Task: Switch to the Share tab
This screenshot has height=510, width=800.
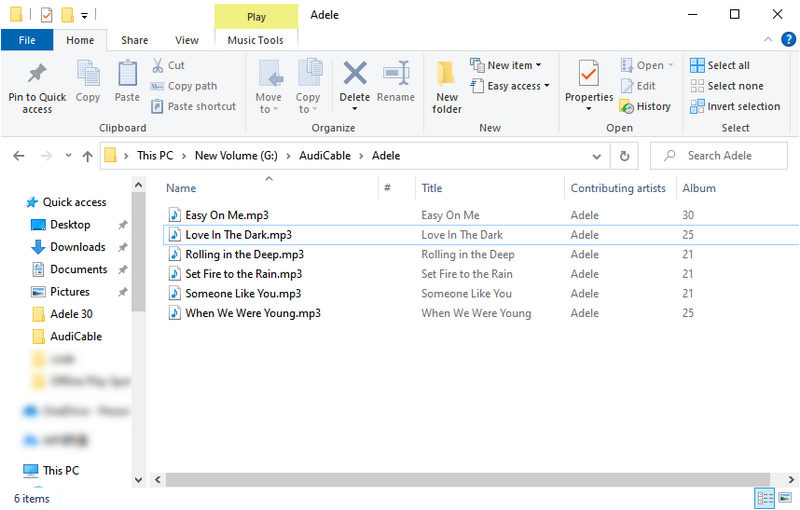Action: tap(135, 40)
